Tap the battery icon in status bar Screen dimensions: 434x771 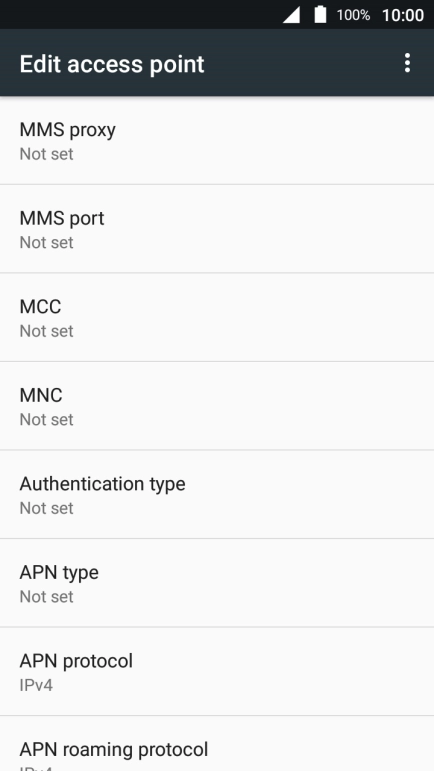(x=320, y=14)
